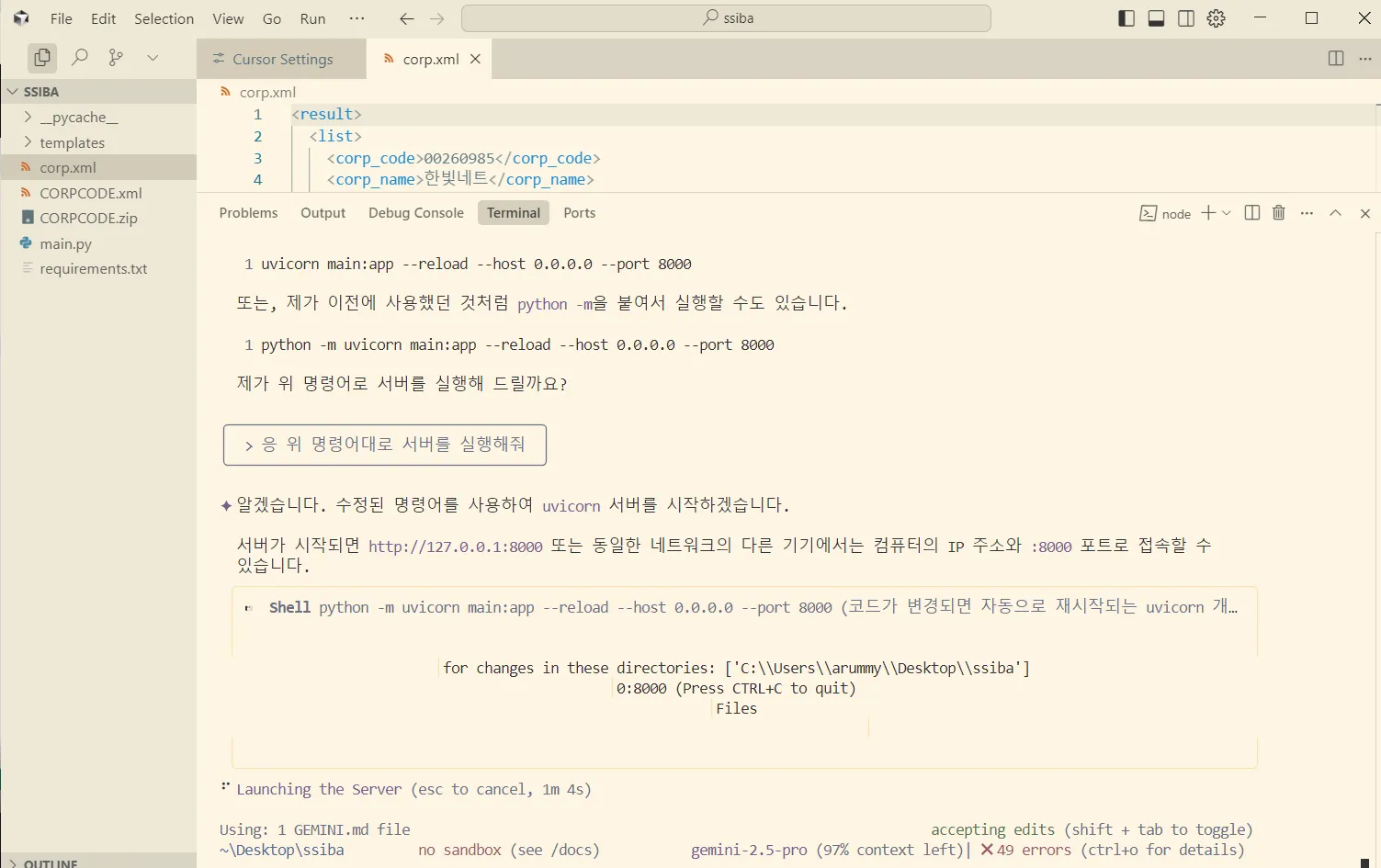
Task: Kill terminal with trash icon
Action: pos(1278,213)
